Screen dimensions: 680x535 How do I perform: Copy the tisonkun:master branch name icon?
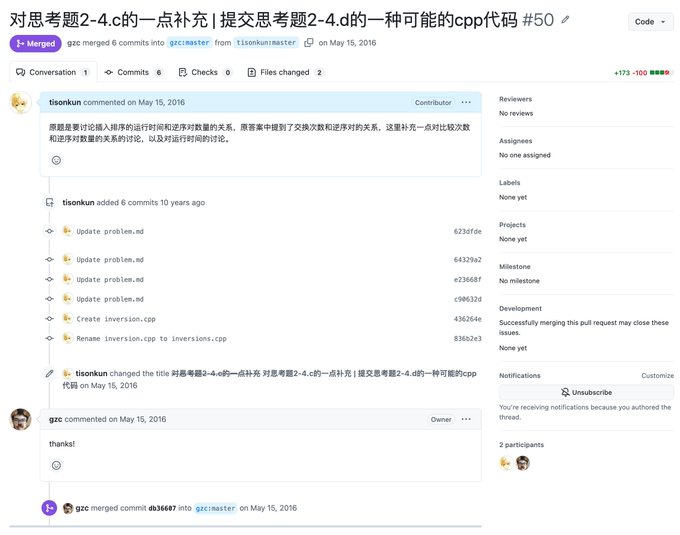point(309,42)
